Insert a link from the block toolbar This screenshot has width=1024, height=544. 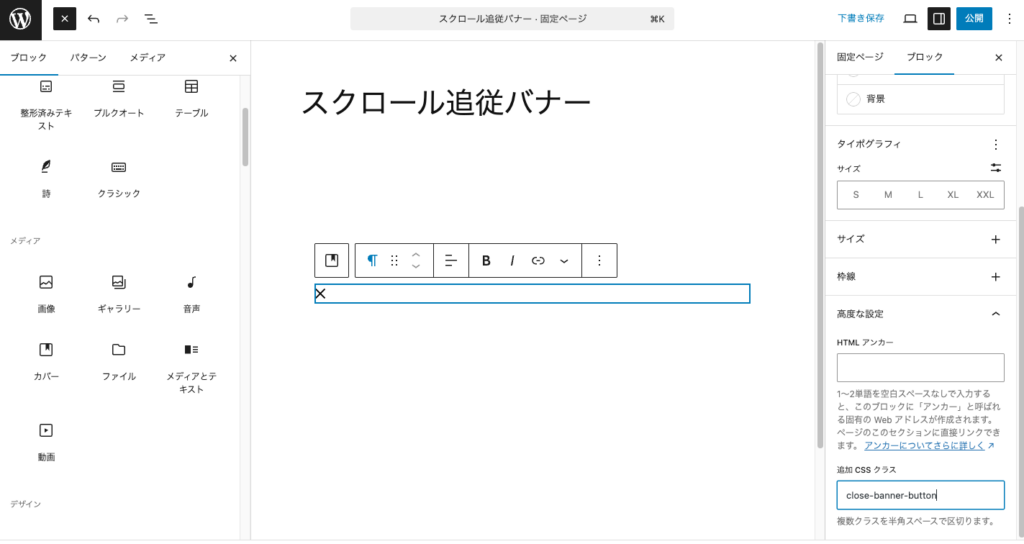click(538, 261)
